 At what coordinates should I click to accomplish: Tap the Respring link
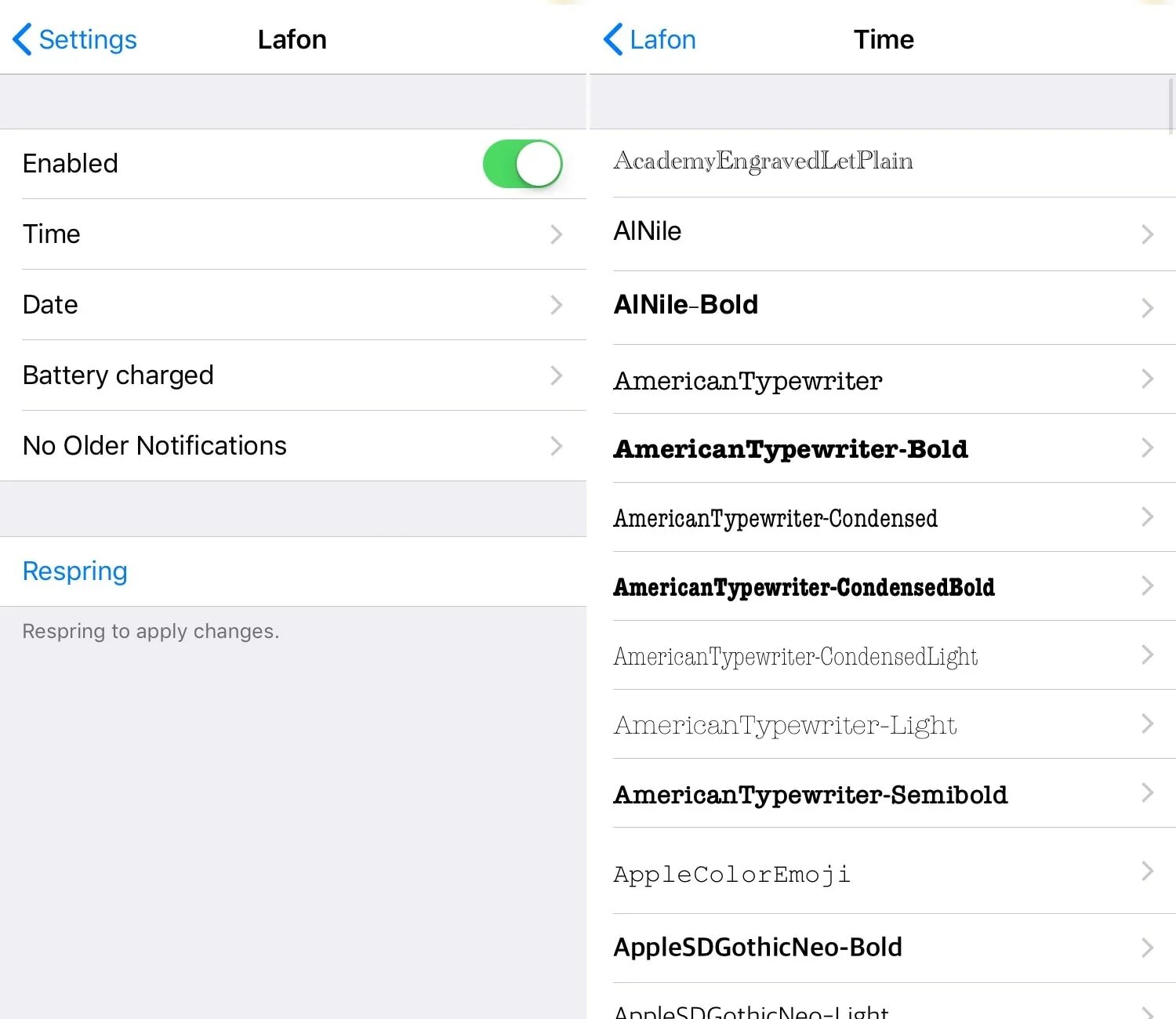click(75, 571)
